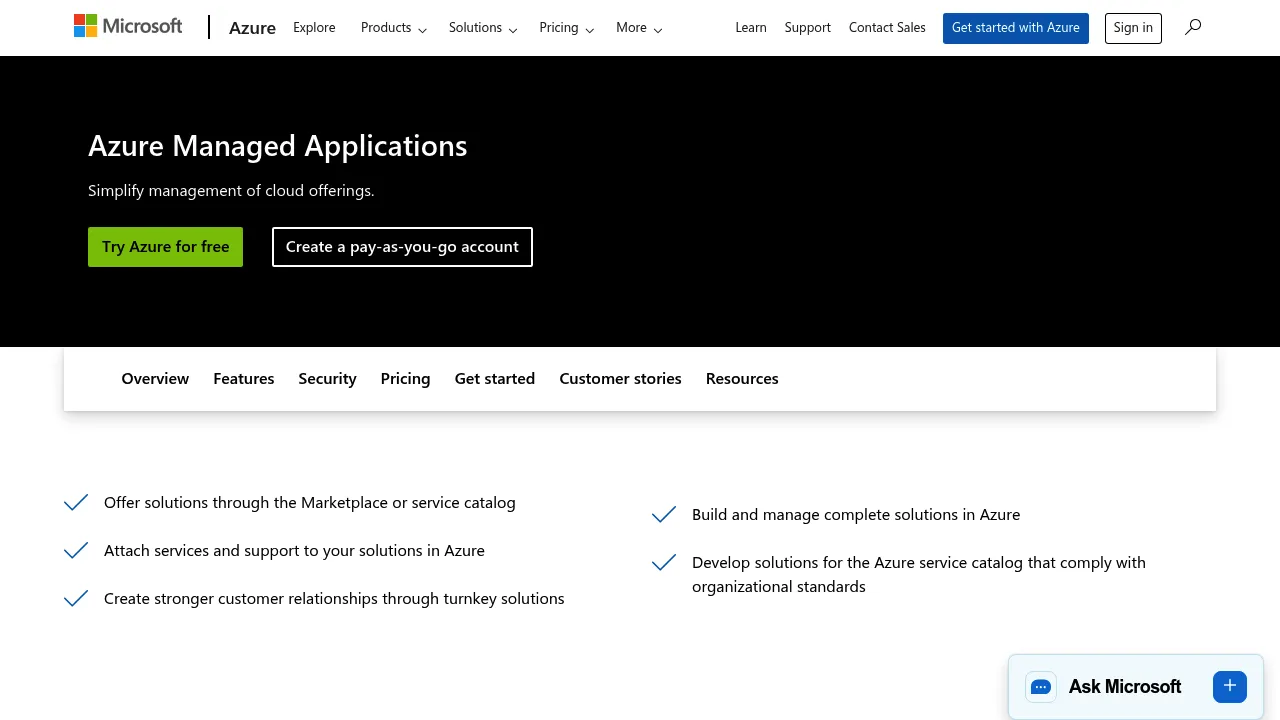Select the Security tab
Viewport: 1280px width, 720px height.
[x=327, y=379]
